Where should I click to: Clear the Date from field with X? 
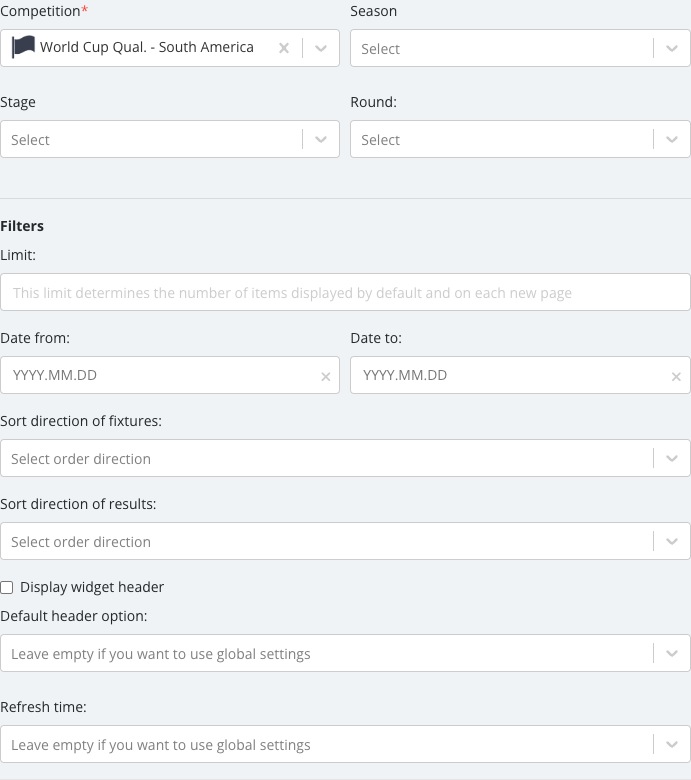coord(326,377)
